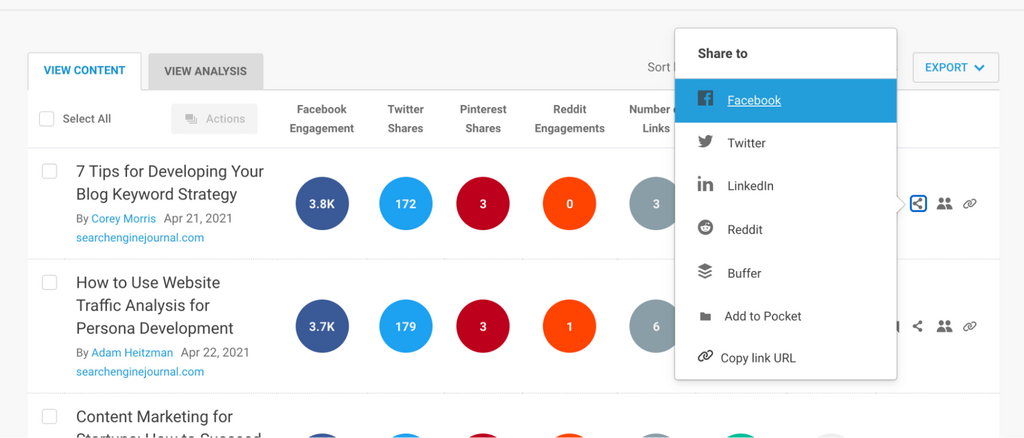Share to Facebook from the menu
1024x438 pixels.
click(754, 100)
